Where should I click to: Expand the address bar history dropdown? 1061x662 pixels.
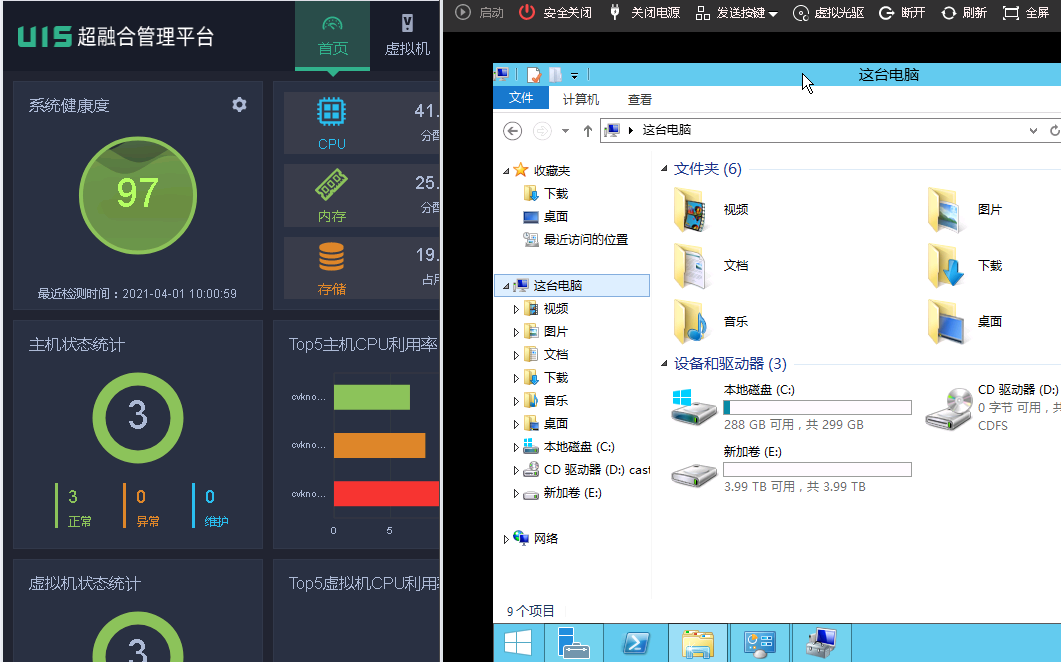pos(1033,131)
